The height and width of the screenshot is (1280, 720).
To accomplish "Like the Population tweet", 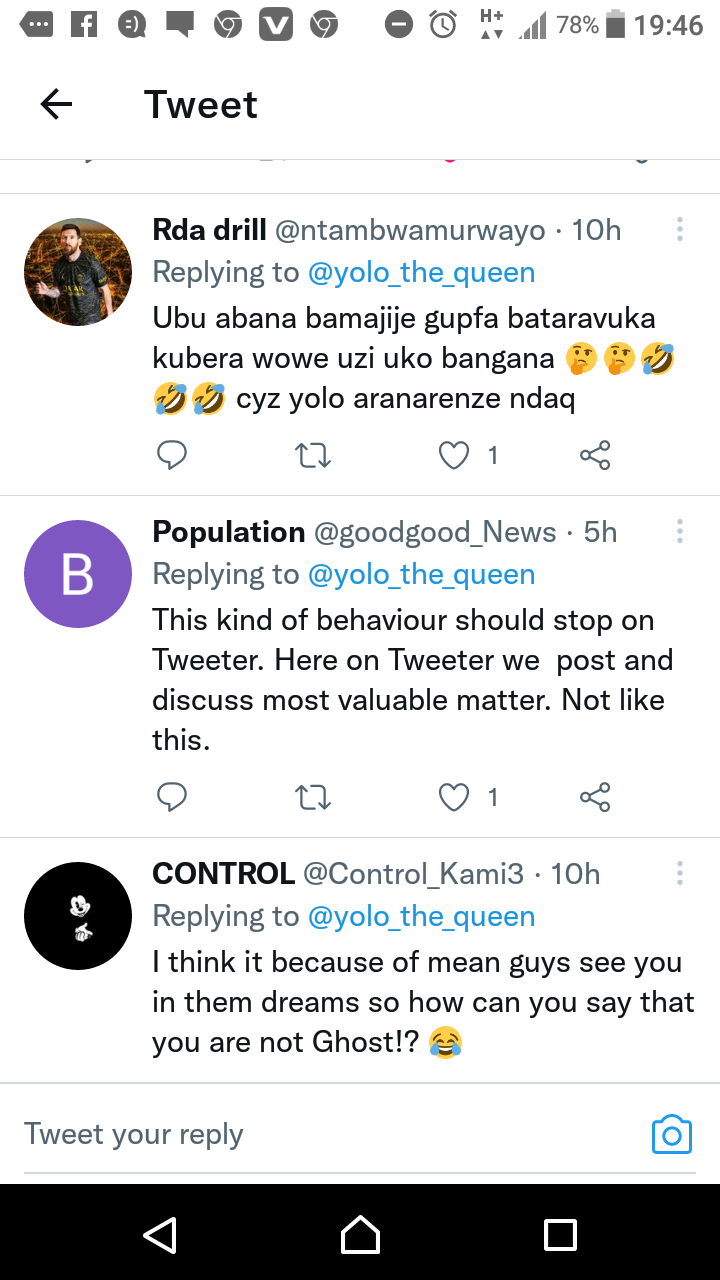I will click(x=454, y=797).
